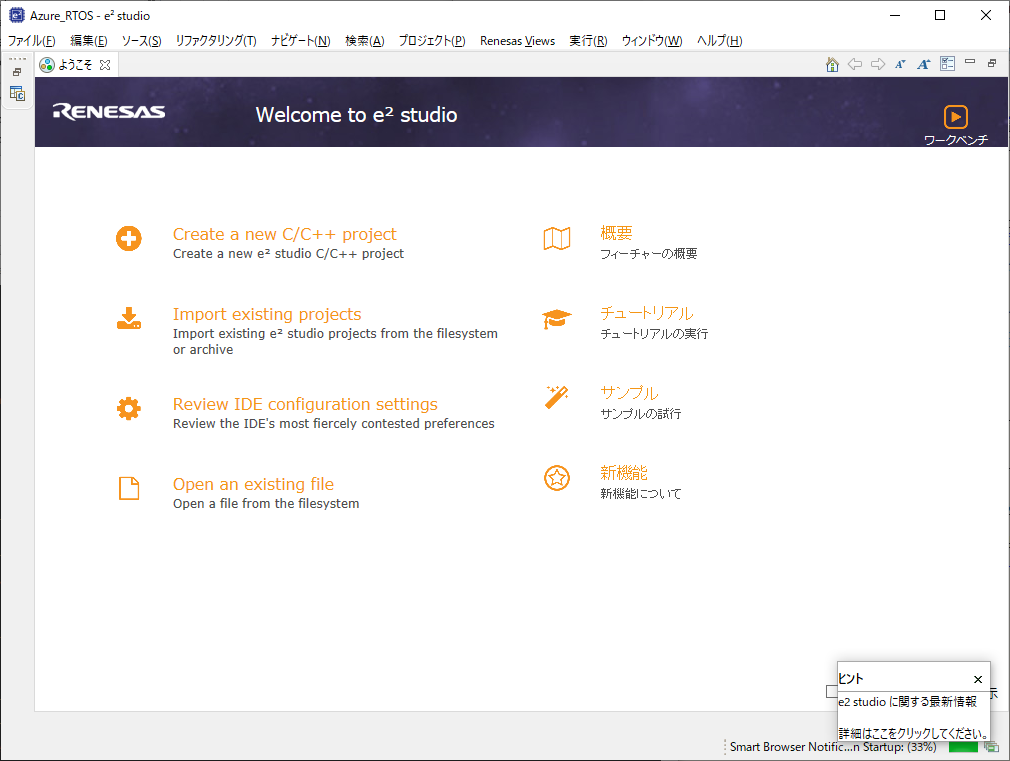Open the リファクタリング(T) menu
This screenshot has width=1010, height=761.
[216, 41]
